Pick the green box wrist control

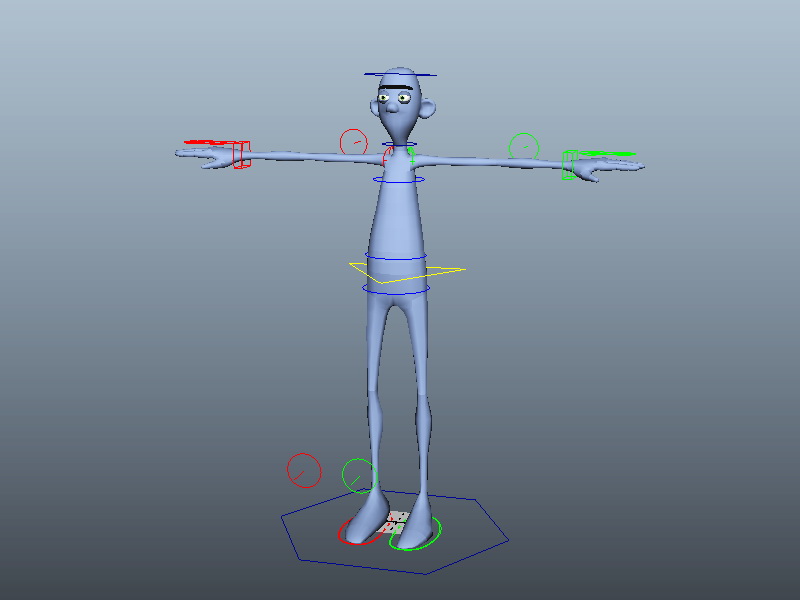click(569, 165)
